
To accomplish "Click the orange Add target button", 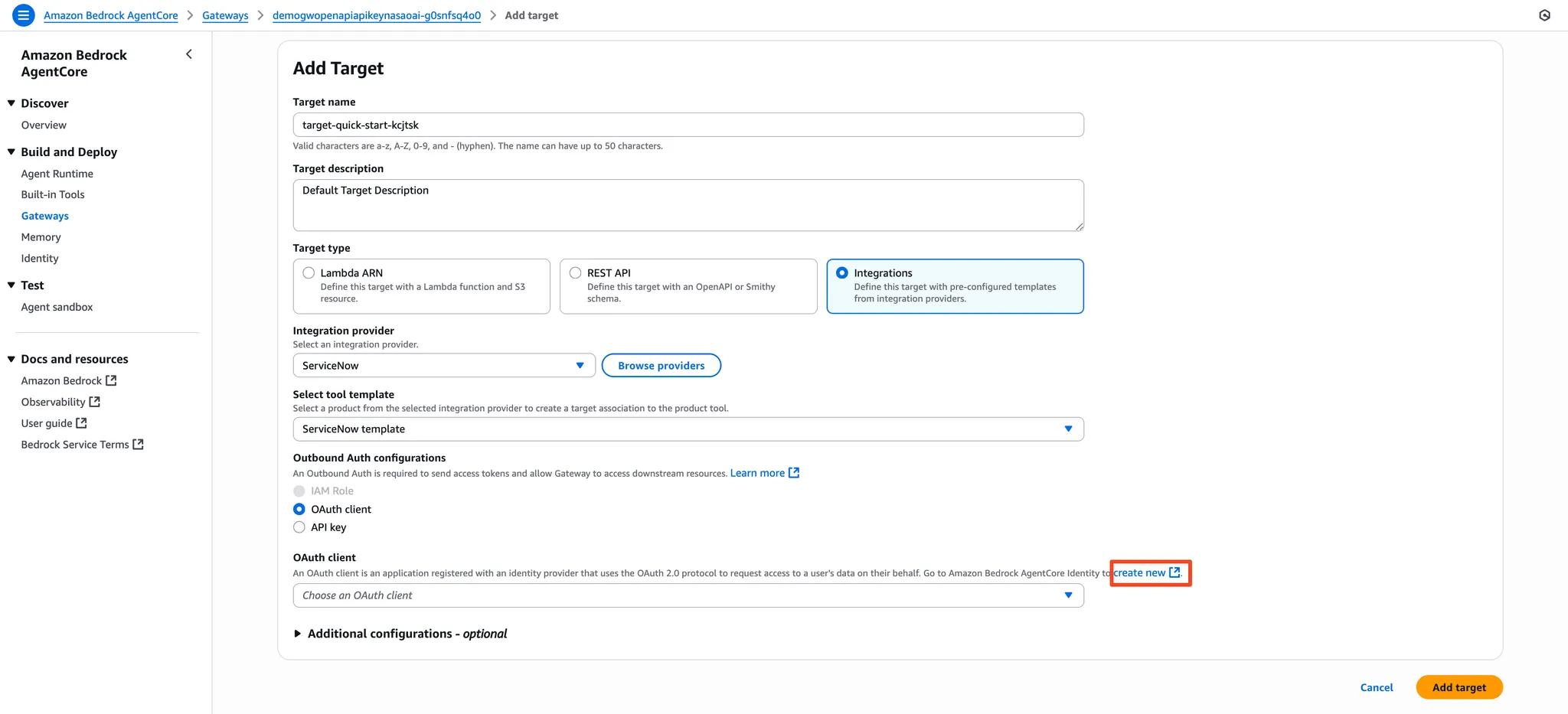I will [x=1459, y=687].
